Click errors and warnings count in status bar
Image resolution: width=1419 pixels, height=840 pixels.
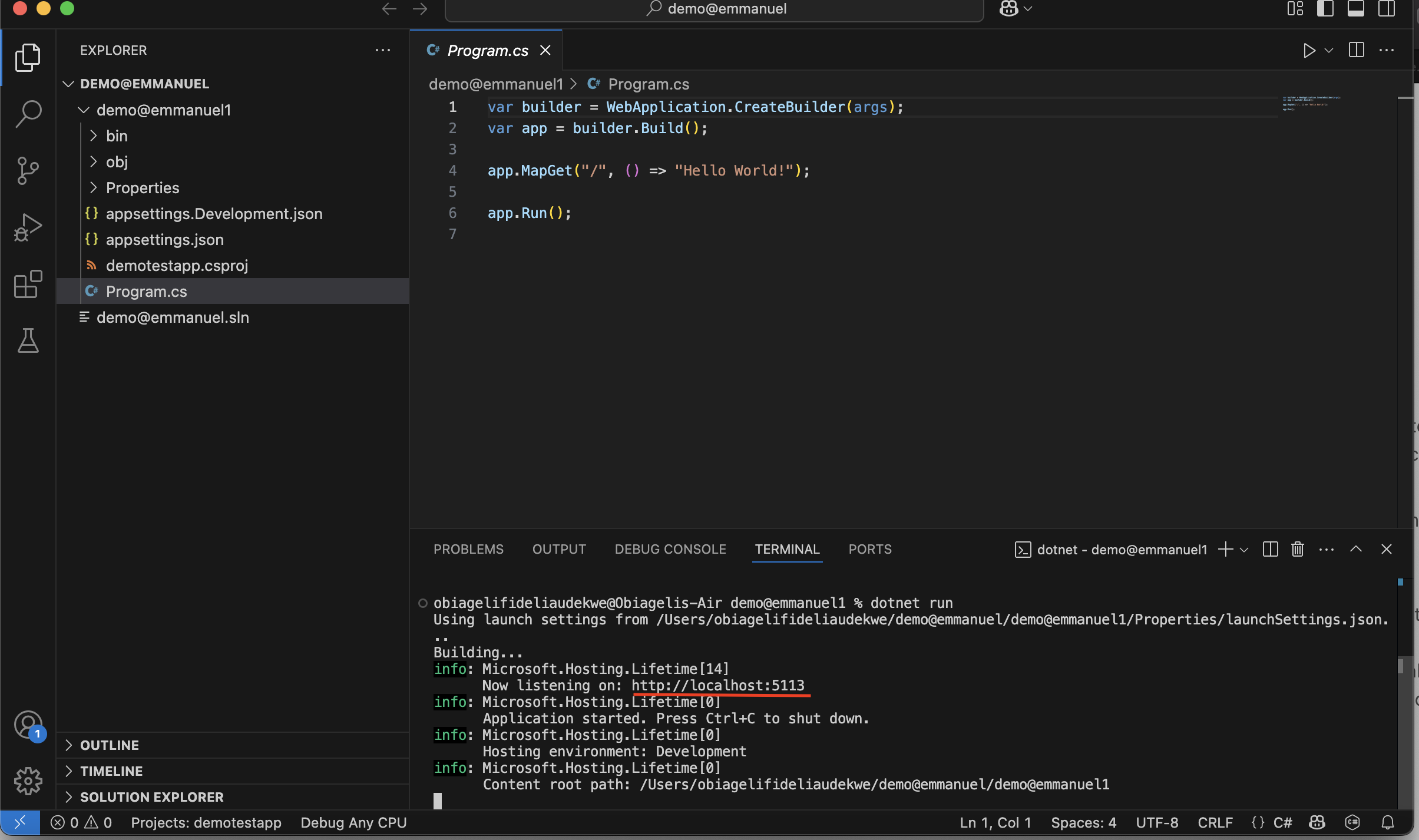coord(81,822)
